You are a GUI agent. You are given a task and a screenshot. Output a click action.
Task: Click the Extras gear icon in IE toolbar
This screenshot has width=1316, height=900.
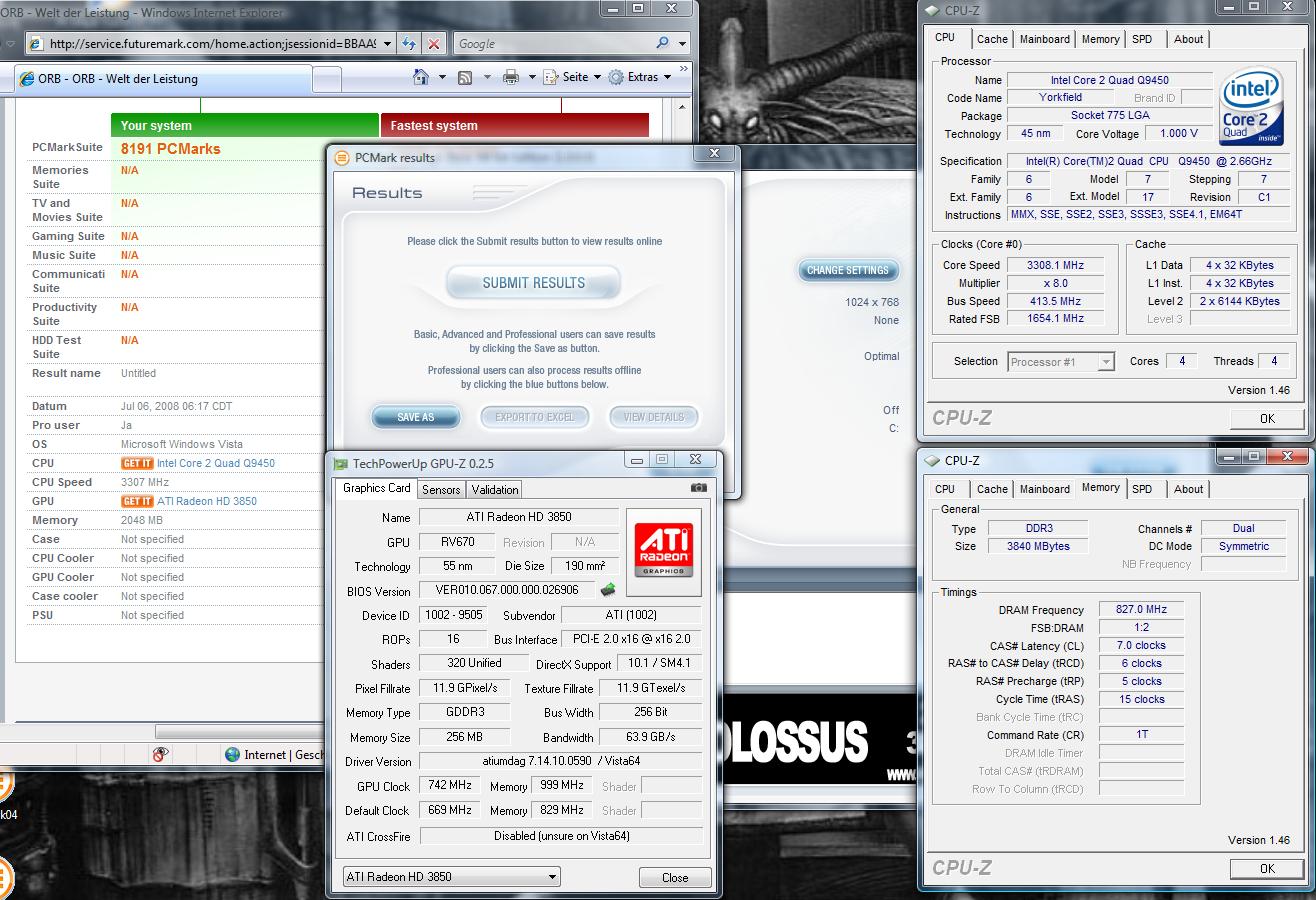[616, 77]
